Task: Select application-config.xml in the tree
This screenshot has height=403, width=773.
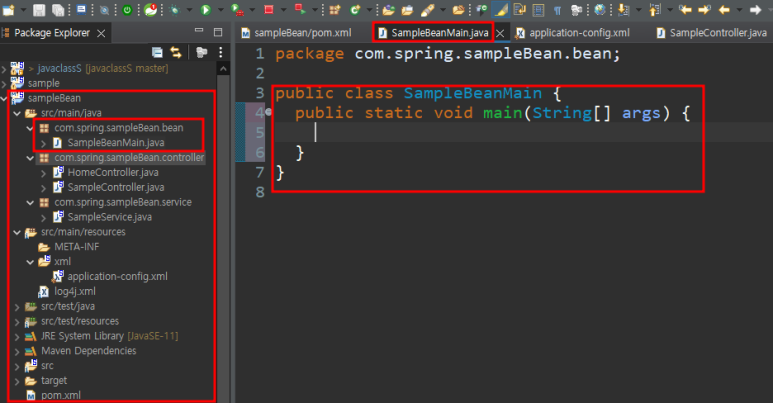Action: [117, 276]
